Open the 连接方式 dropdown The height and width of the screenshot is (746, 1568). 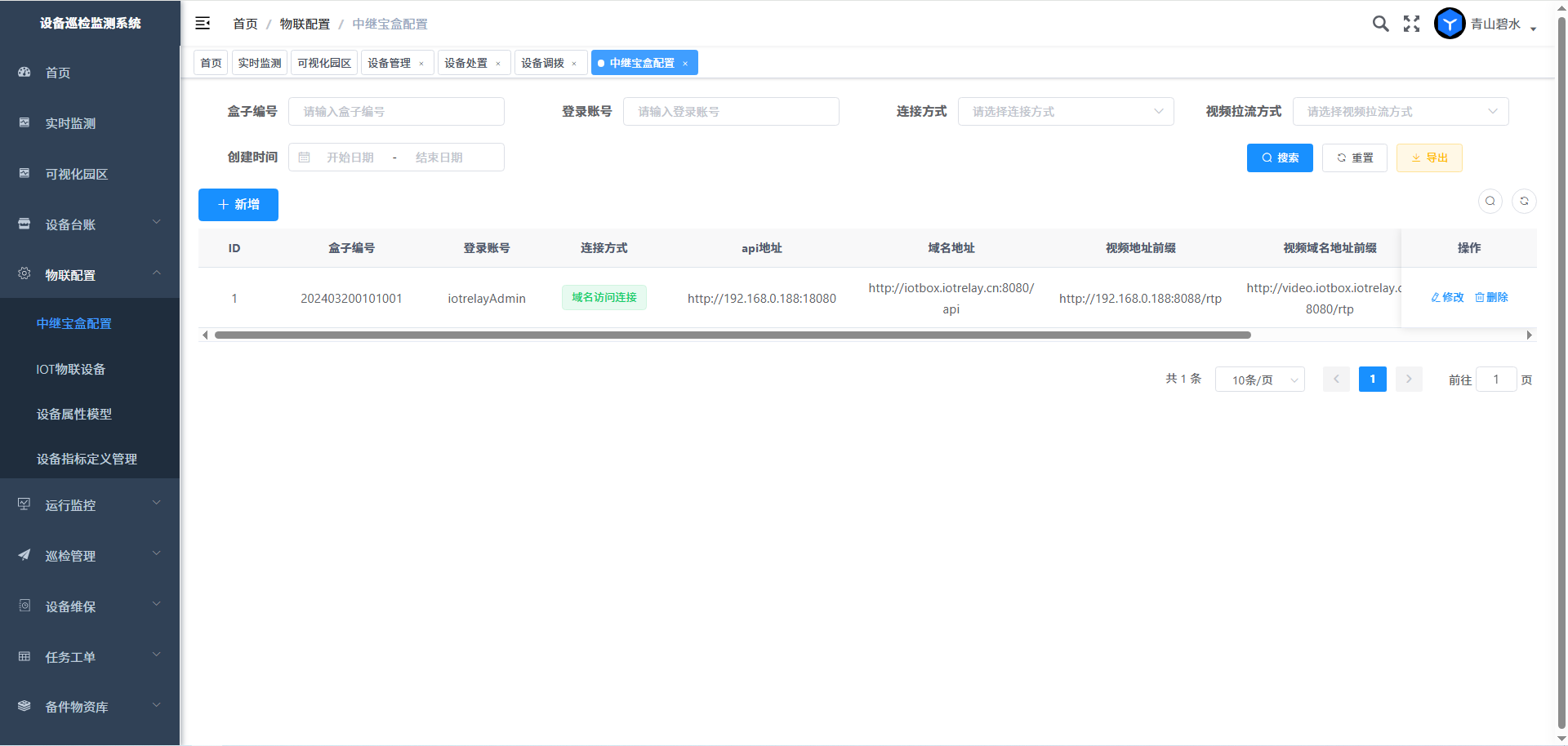tap(1065, 112)
